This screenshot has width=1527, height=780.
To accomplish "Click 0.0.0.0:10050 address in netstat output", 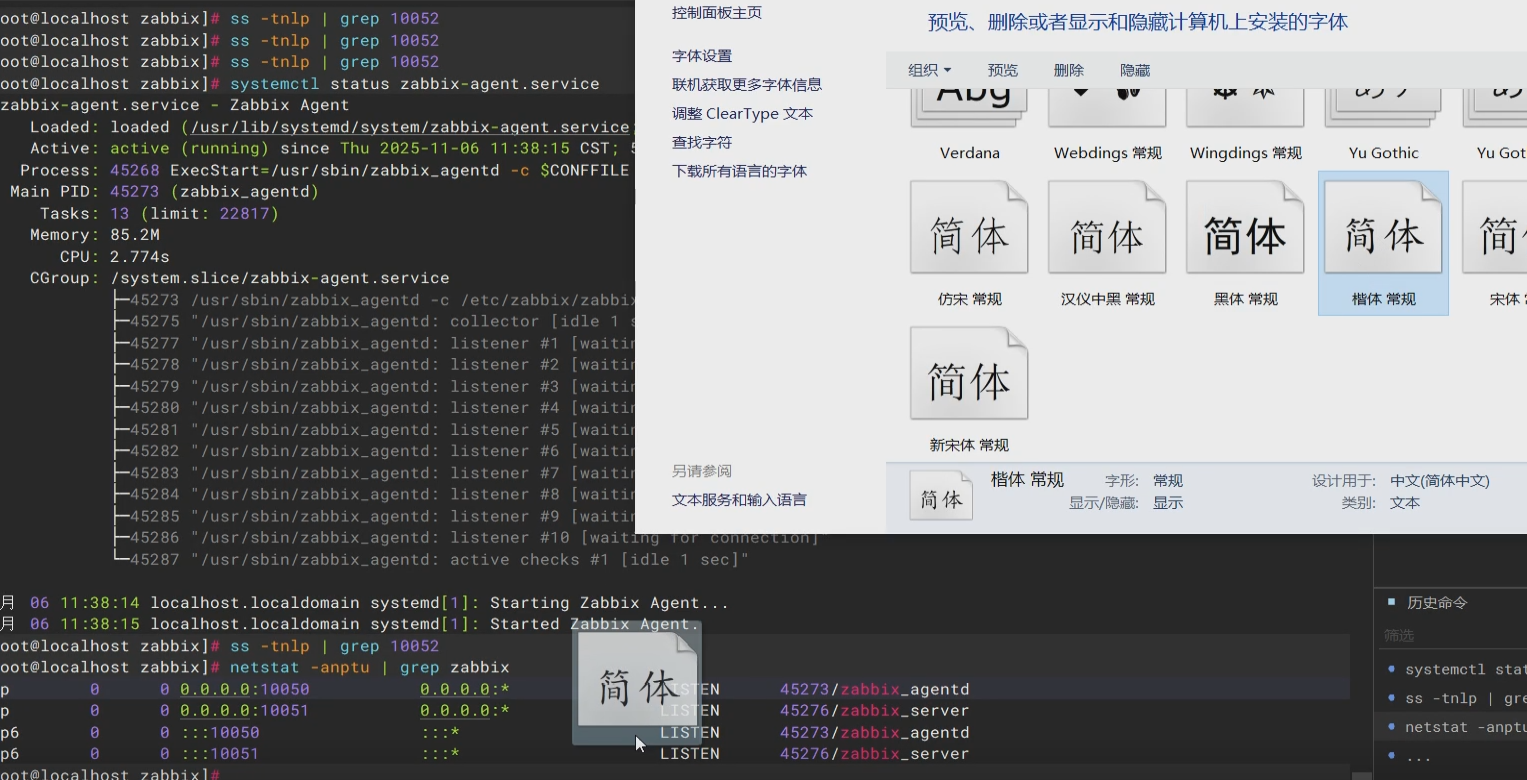I will click(245, 689).
